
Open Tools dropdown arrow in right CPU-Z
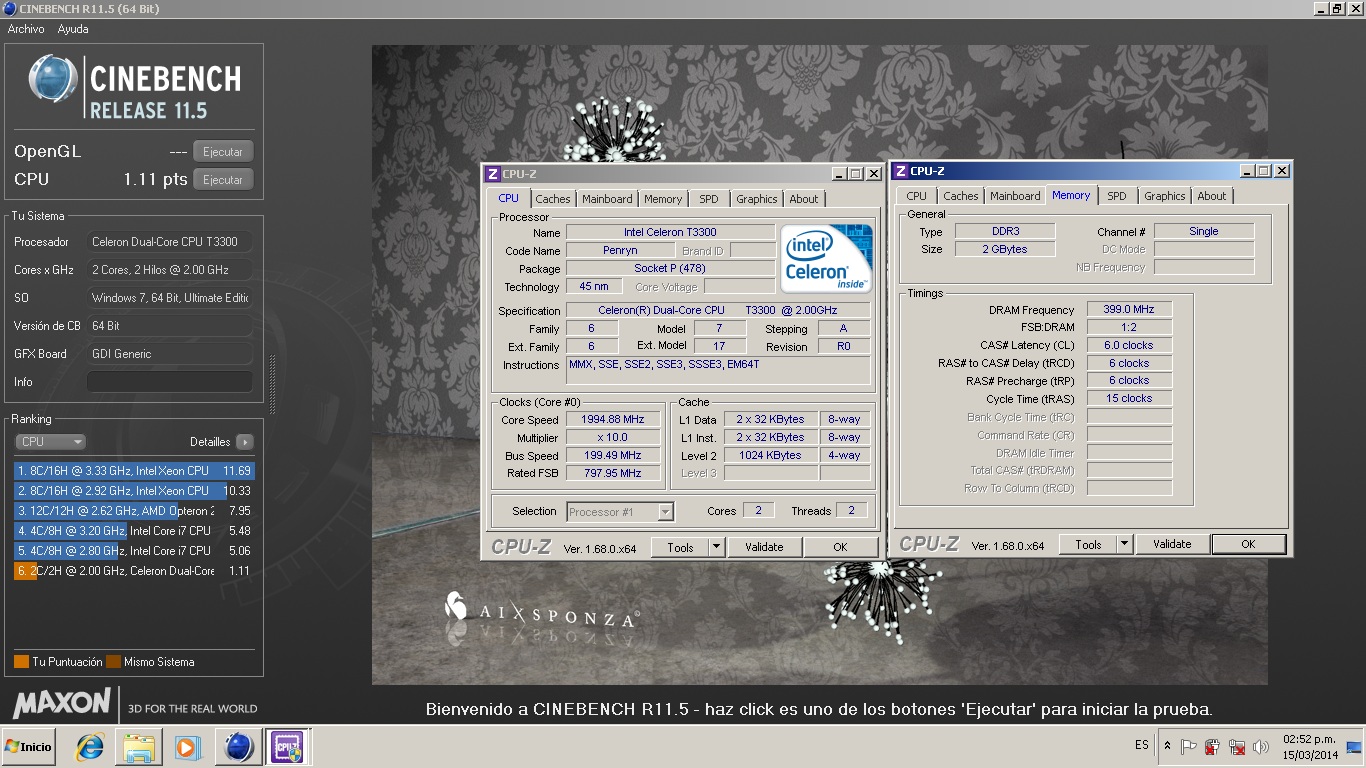click(x=1124, y=544)
